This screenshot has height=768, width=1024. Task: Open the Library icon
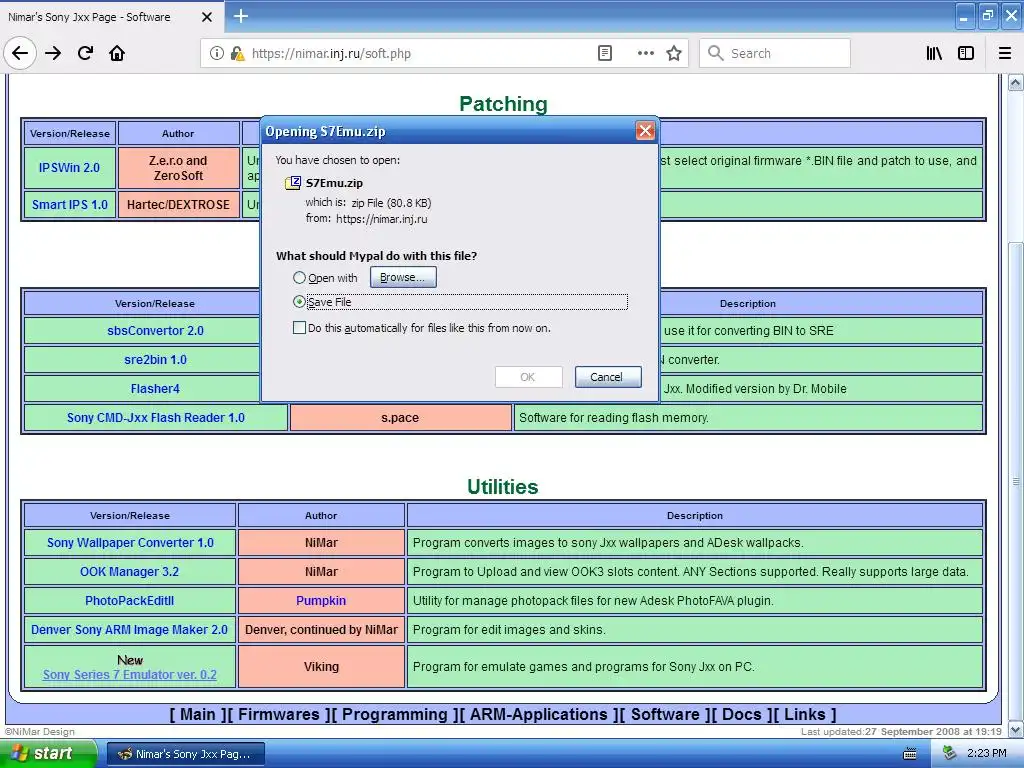[934, 54]
